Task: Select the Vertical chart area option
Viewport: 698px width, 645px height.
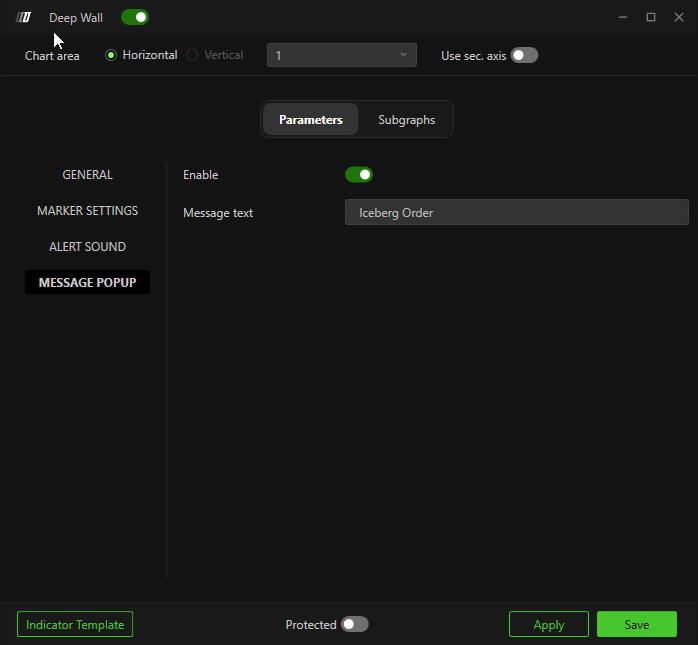Action: pos(192,55)
